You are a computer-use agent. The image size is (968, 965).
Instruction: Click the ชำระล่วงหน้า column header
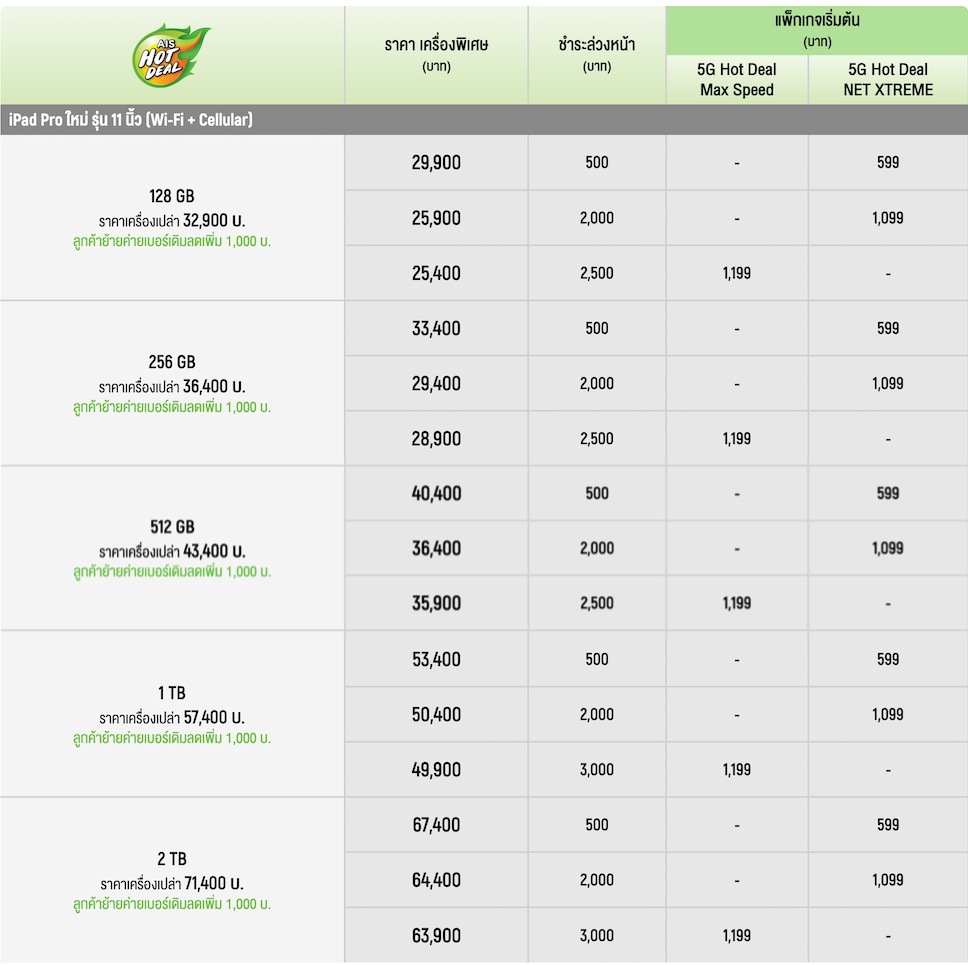point(597,55)
